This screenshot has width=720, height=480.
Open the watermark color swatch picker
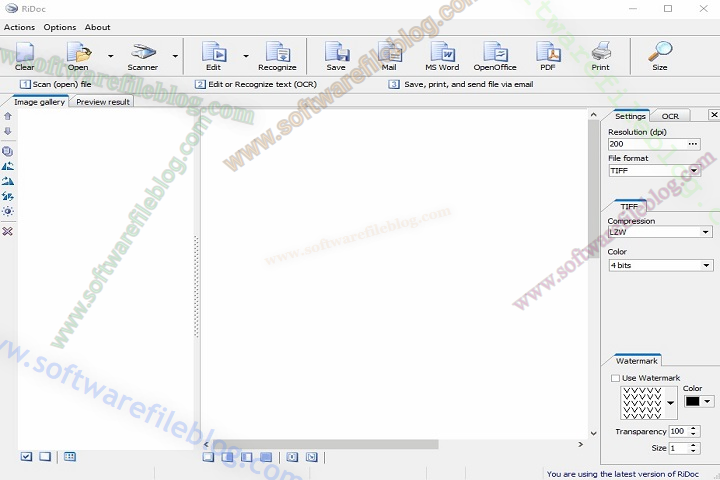(698, 401)
